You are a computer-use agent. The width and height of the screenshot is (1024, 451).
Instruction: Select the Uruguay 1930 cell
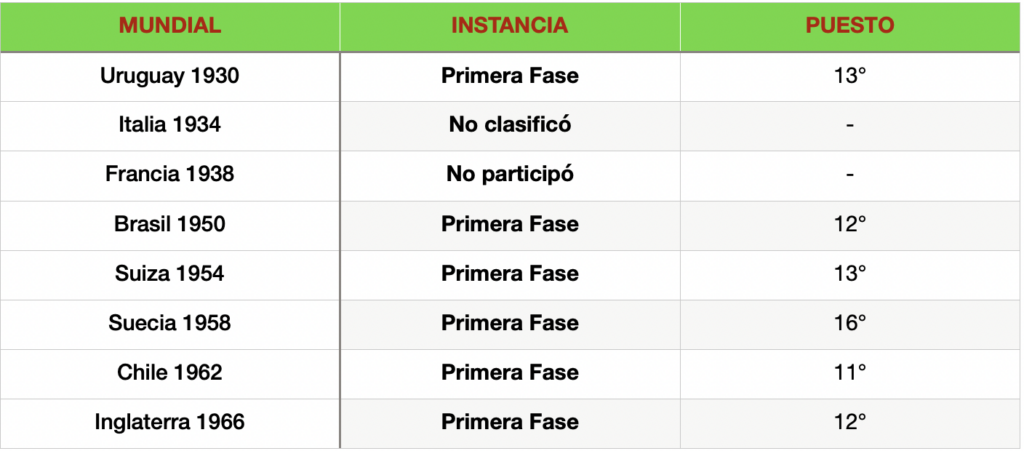(x=170, y=76)
